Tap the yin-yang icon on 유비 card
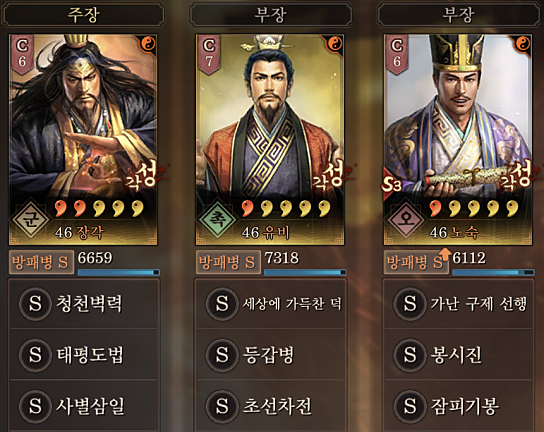Image resolution: width=544 pixels, height=432 pixels. tap(334, 44)
